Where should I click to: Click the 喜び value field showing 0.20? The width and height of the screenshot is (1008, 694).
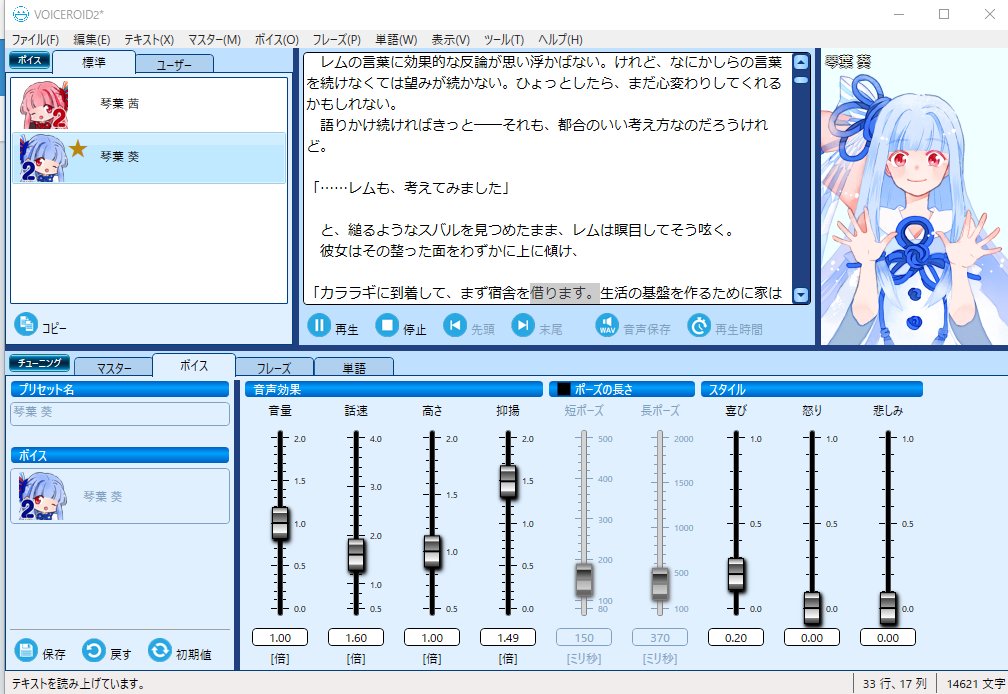(736, 637)
